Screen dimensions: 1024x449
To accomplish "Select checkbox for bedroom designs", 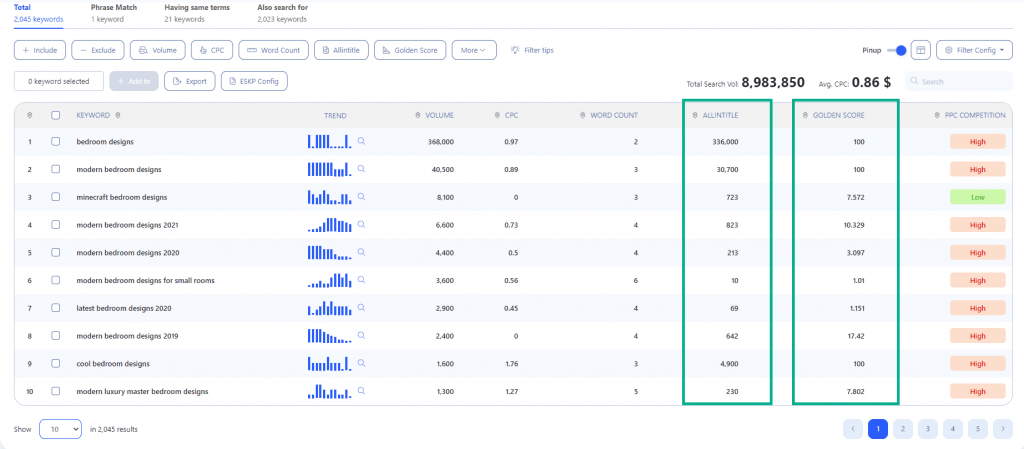I will point(56,142).
